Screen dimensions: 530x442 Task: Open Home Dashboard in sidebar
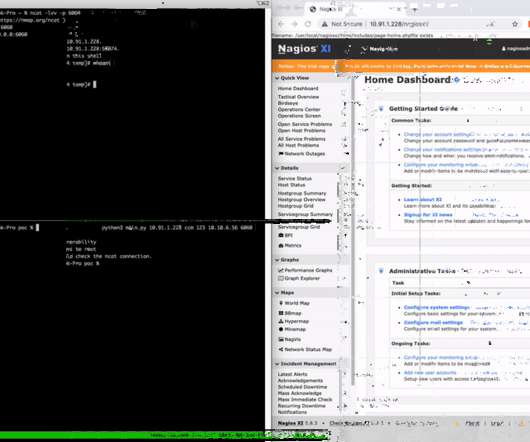pos(298,88)
